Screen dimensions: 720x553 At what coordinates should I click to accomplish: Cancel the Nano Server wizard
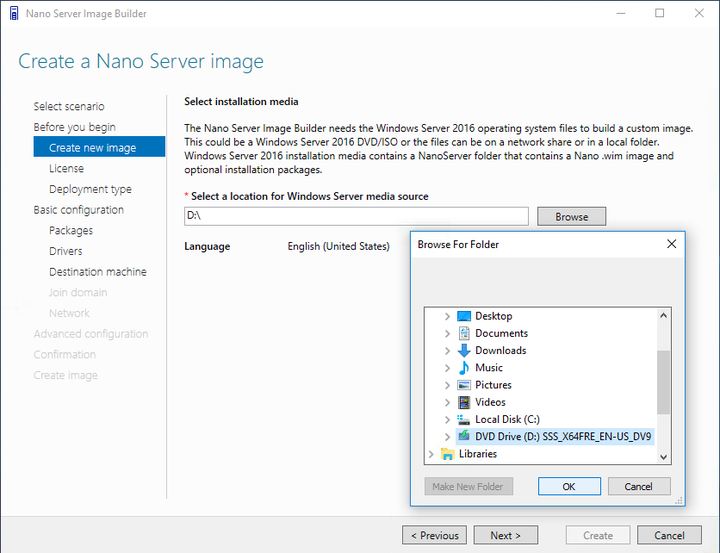coord(669,535)
